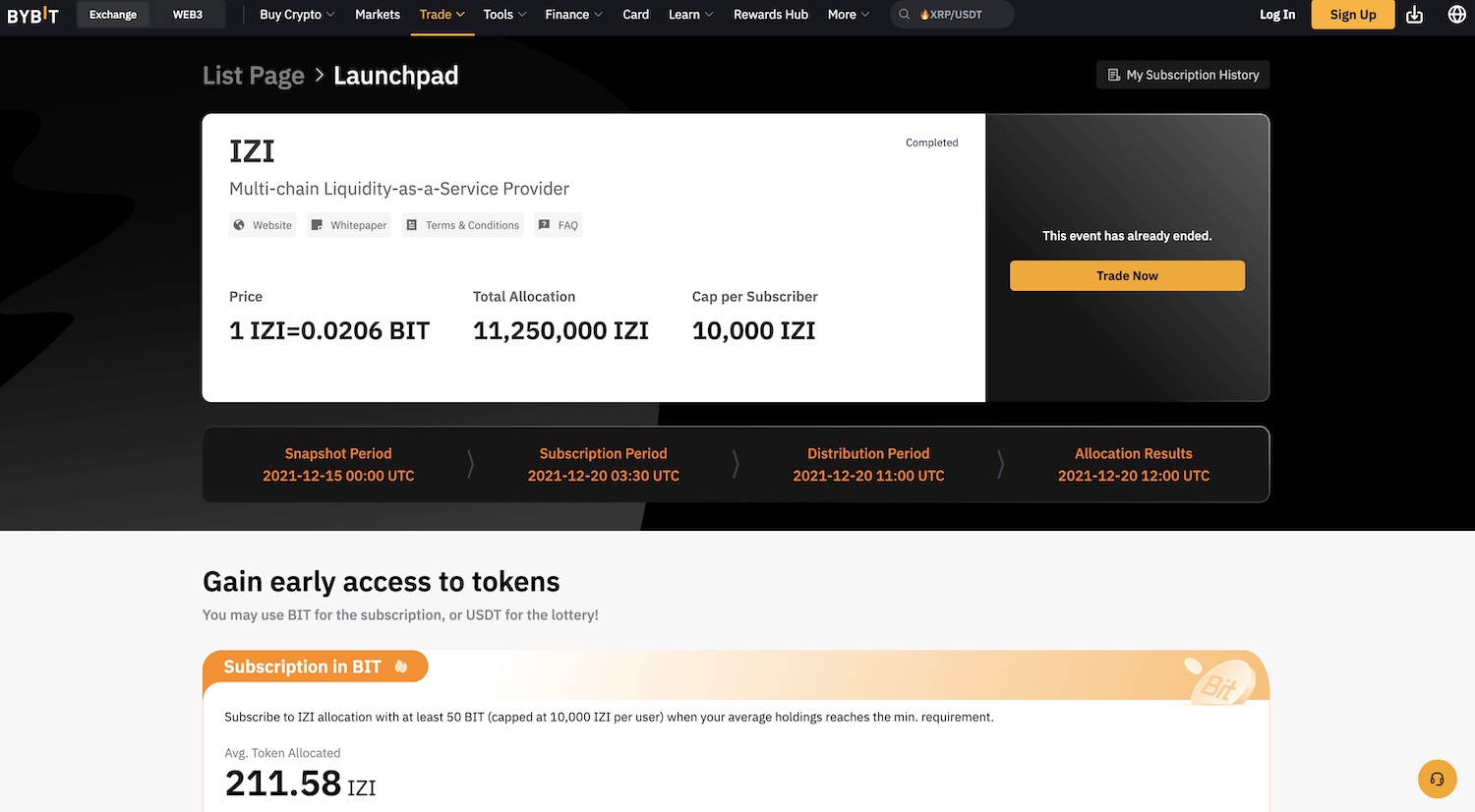The image size is (1475, 812).
Task: Open the Whitepaper icon
Action: (x=317, y=224)
